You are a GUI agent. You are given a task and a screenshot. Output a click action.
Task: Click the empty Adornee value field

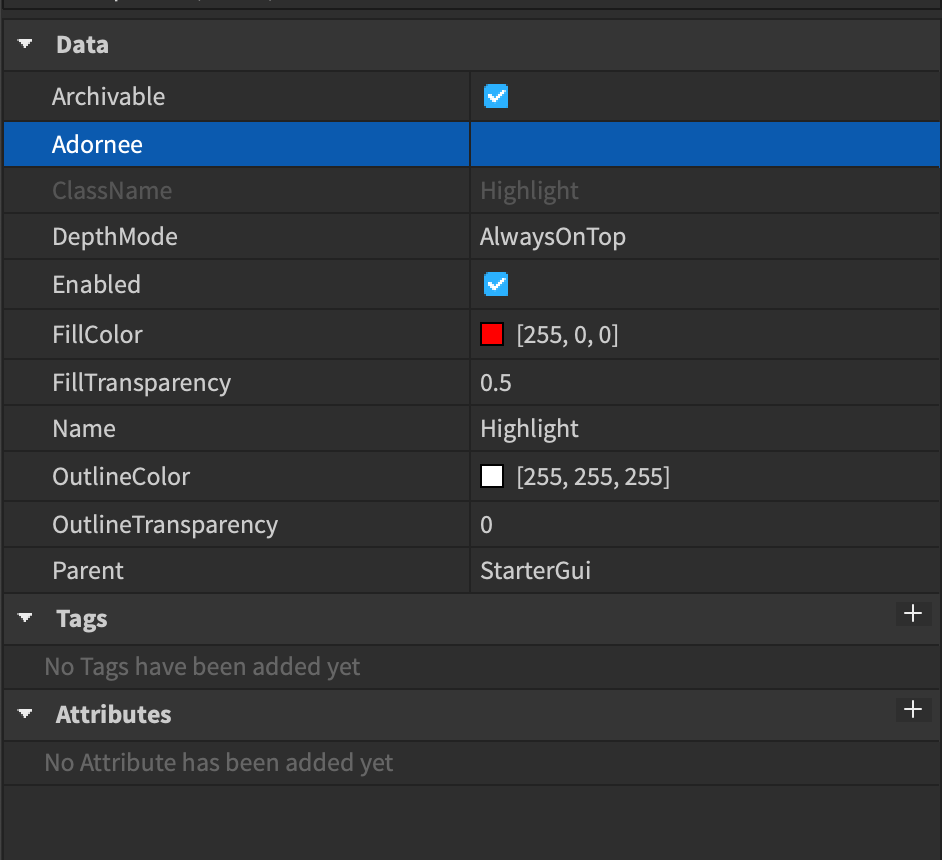[704, 145]
